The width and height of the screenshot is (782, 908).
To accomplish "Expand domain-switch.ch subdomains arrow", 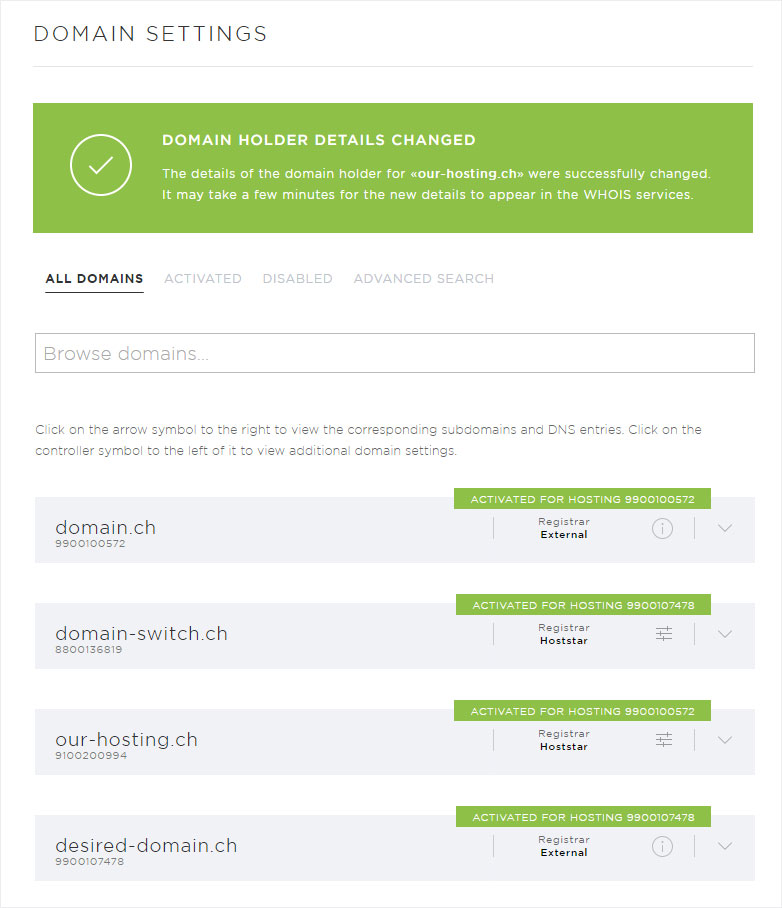I will click(x=726, y=634).
